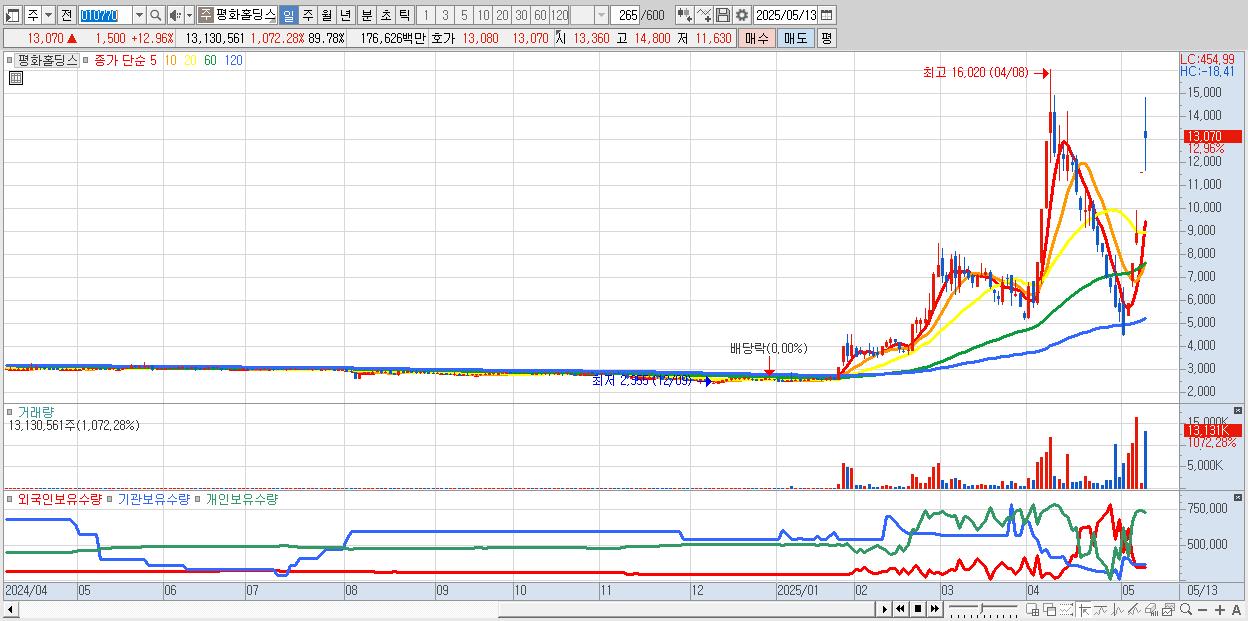Click the letter A text tool icon

click(x=1237, y=609)
